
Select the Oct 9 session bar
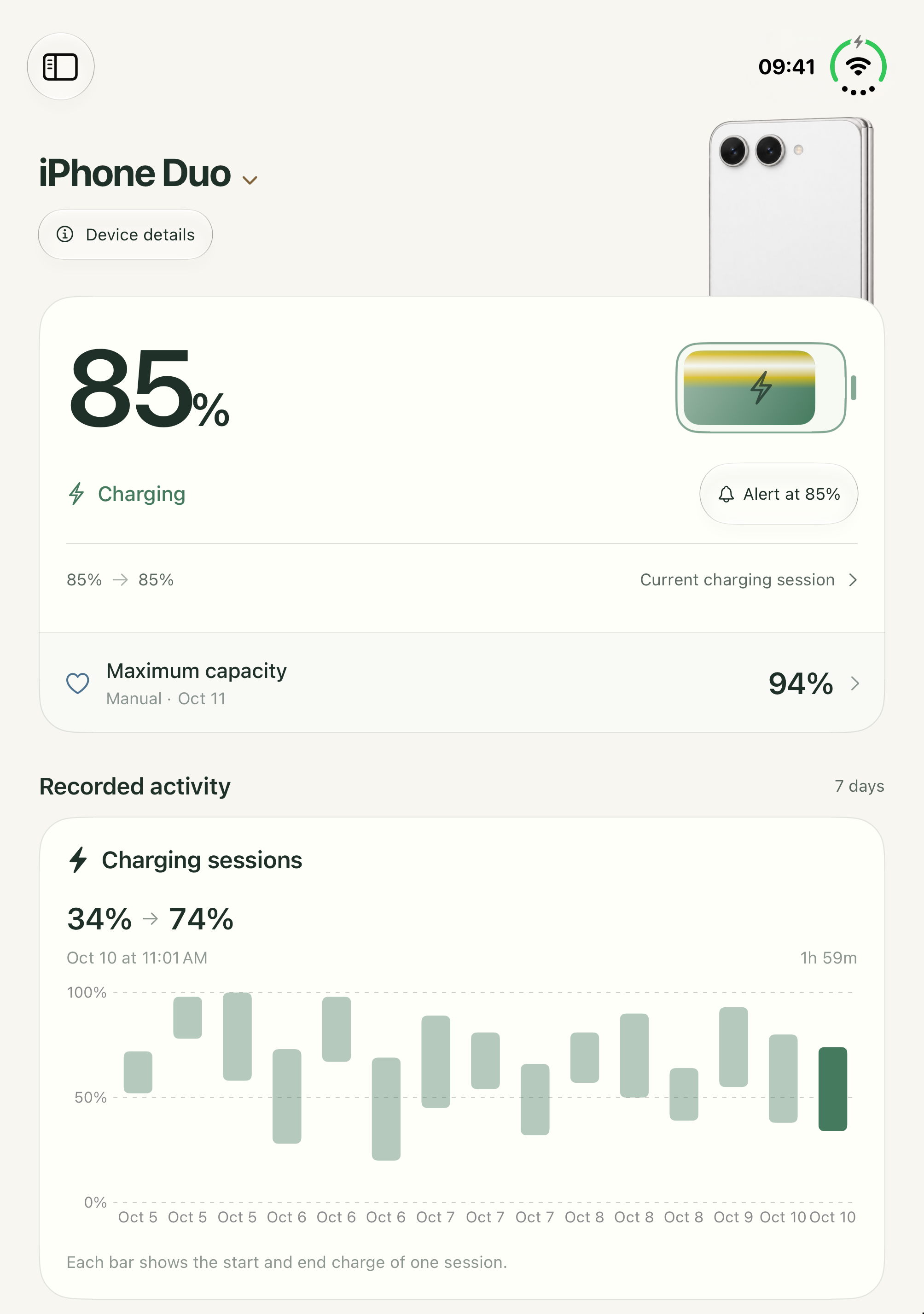(733, 1047)
